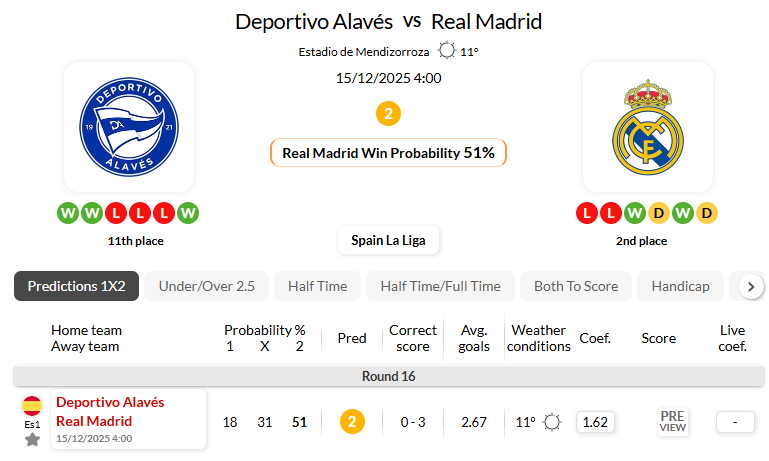This screenshot has width=769, height=461.
Task: Switch to the Under/Over 2.5 tab
Action: coord(207,286)
